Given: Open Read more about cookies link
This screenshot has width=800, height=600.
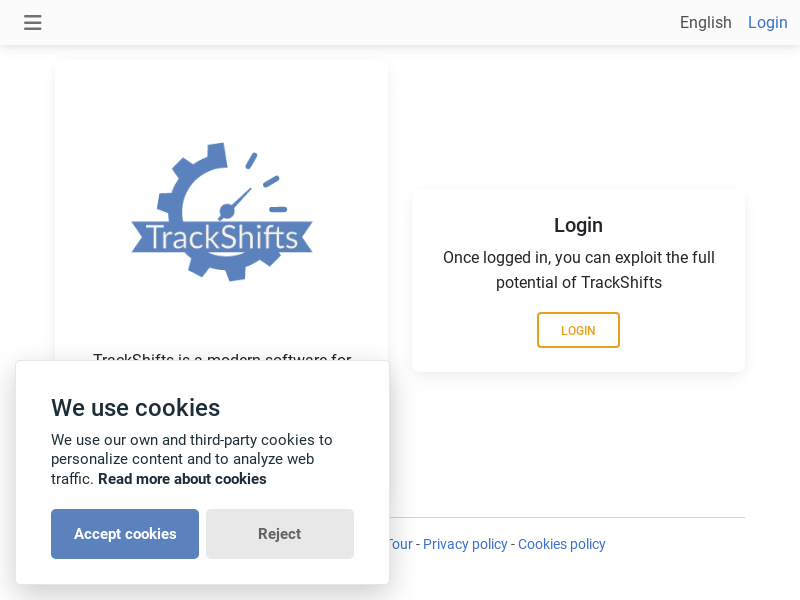Looking at the screenshot, I should click(182, 479).
